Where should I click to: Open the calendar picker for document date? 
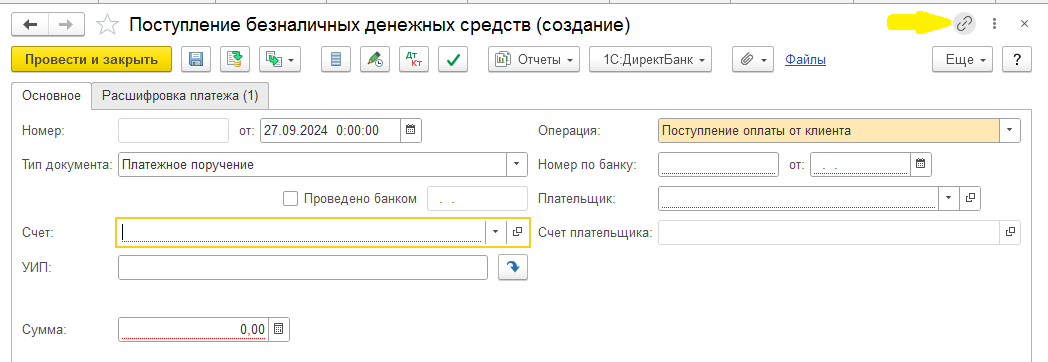click(410, 130)
